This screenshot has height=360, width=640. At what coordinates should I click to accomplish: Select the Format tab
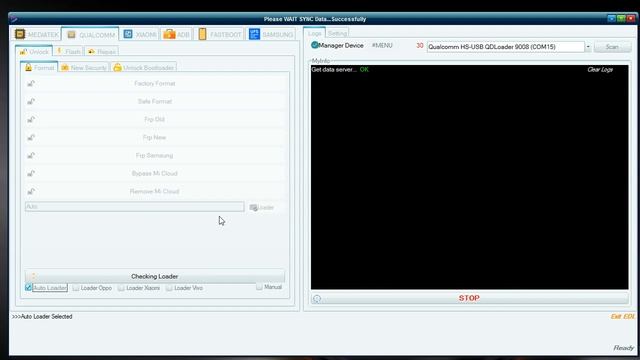(40, 67)
